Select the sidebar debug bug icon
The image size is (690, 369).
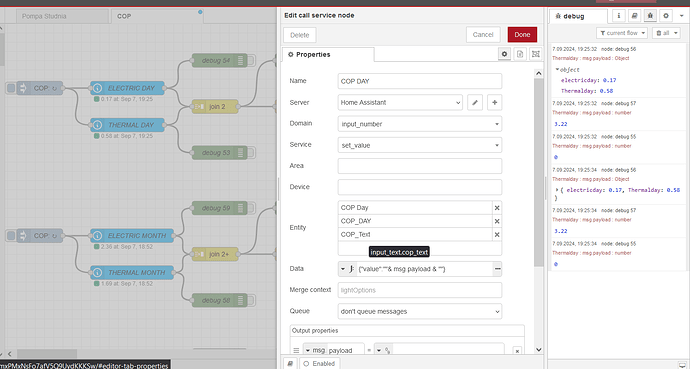(x=650, y=16)
